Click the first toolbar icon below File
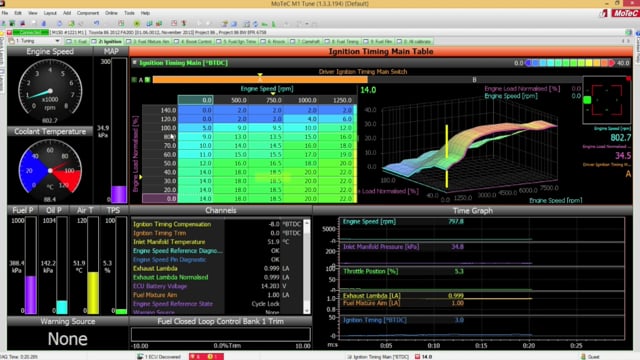This screenshot has width=640, height=360. pyautogui.click(x=3, y=23)
